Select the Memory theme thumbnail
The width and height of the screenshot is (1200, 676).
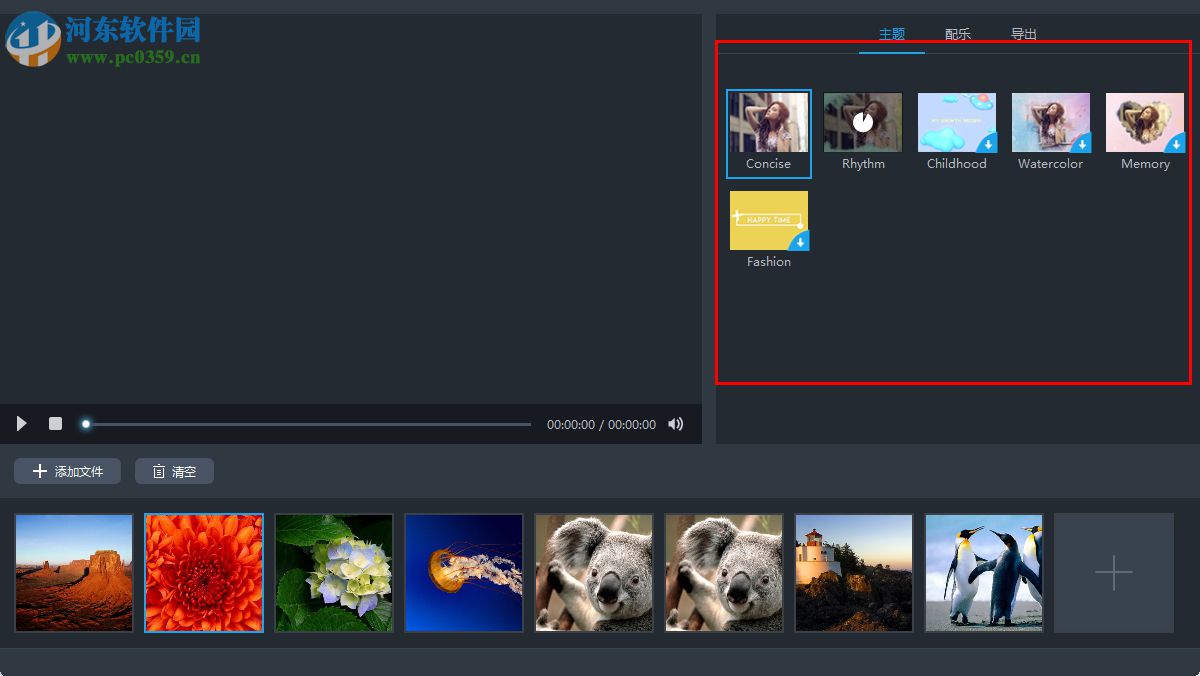1145,122
